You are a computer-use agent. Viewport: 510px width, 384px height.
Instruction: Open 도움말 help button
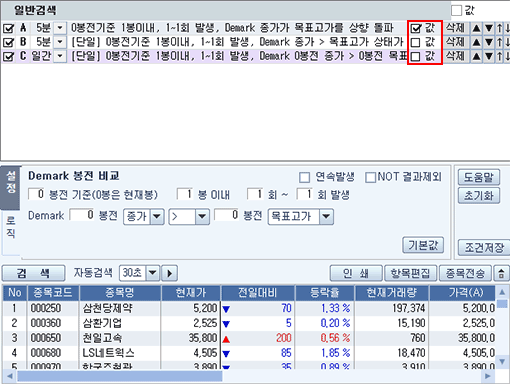[x=479, y=177]
